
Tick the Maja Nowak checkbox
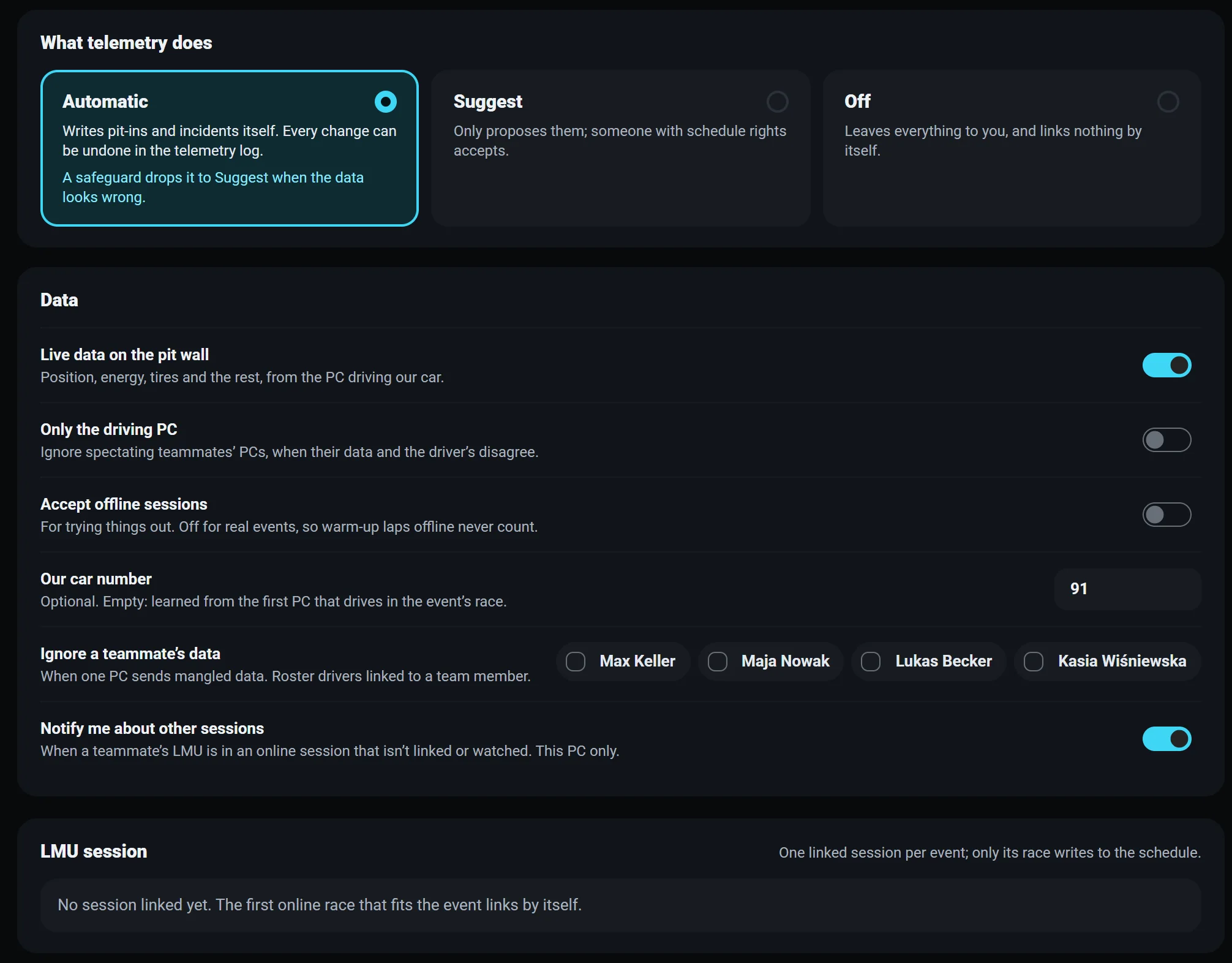[x=717, y=662]
